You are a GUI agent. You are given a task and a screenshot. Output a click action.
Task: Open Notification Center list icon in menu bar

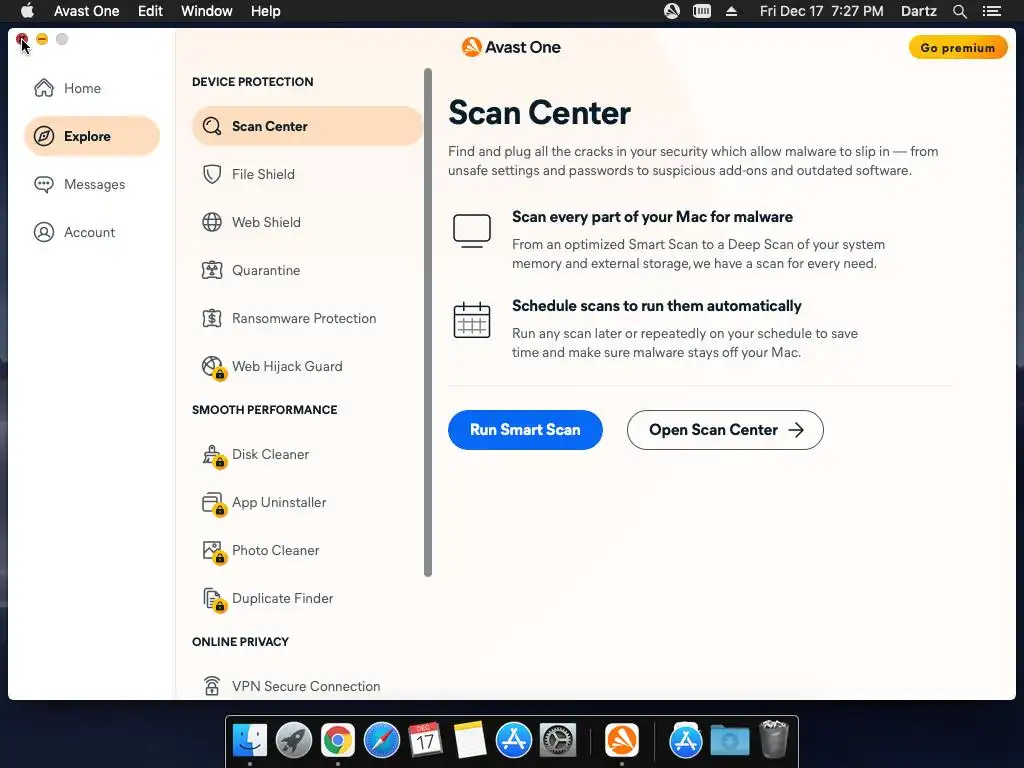click(x=992, y=11)
